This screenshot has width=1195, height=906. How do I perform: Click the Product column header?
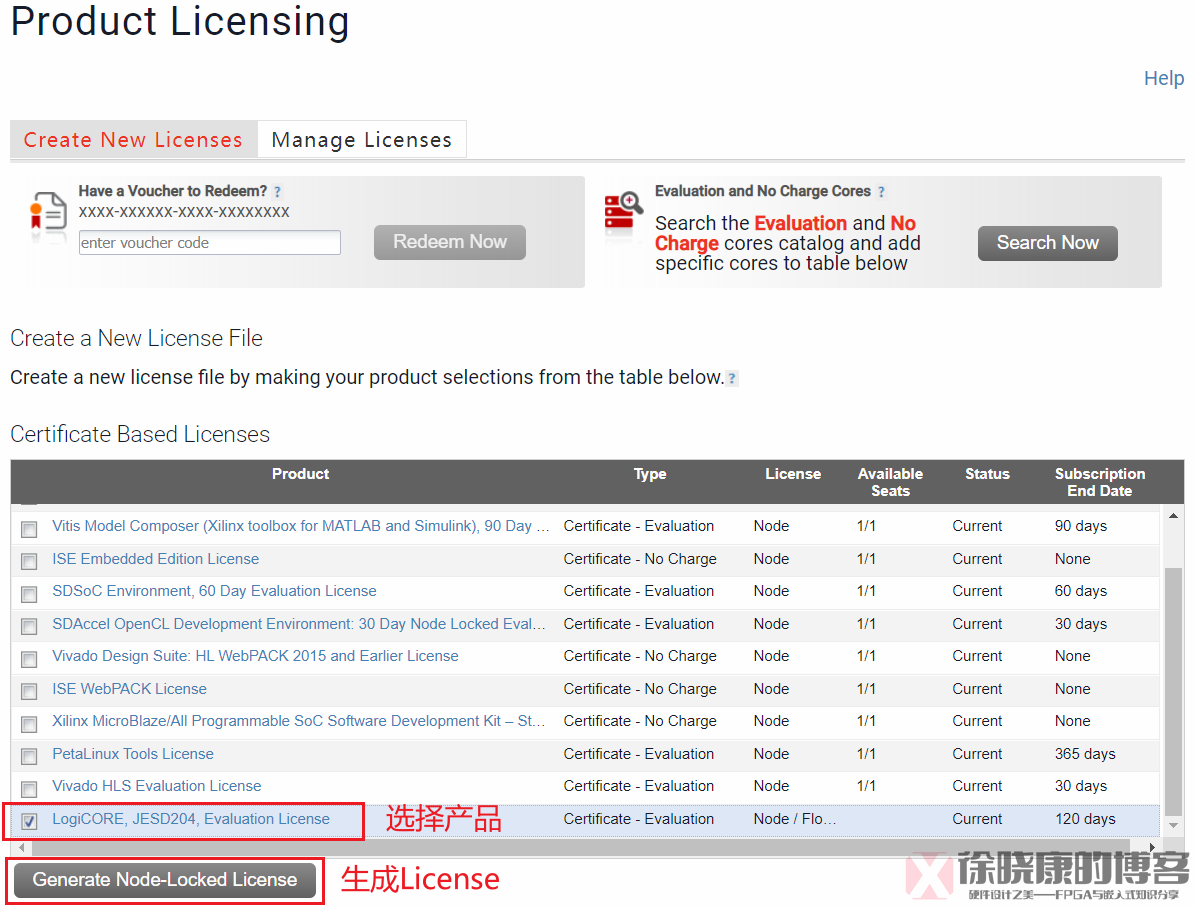coord(300,474)
